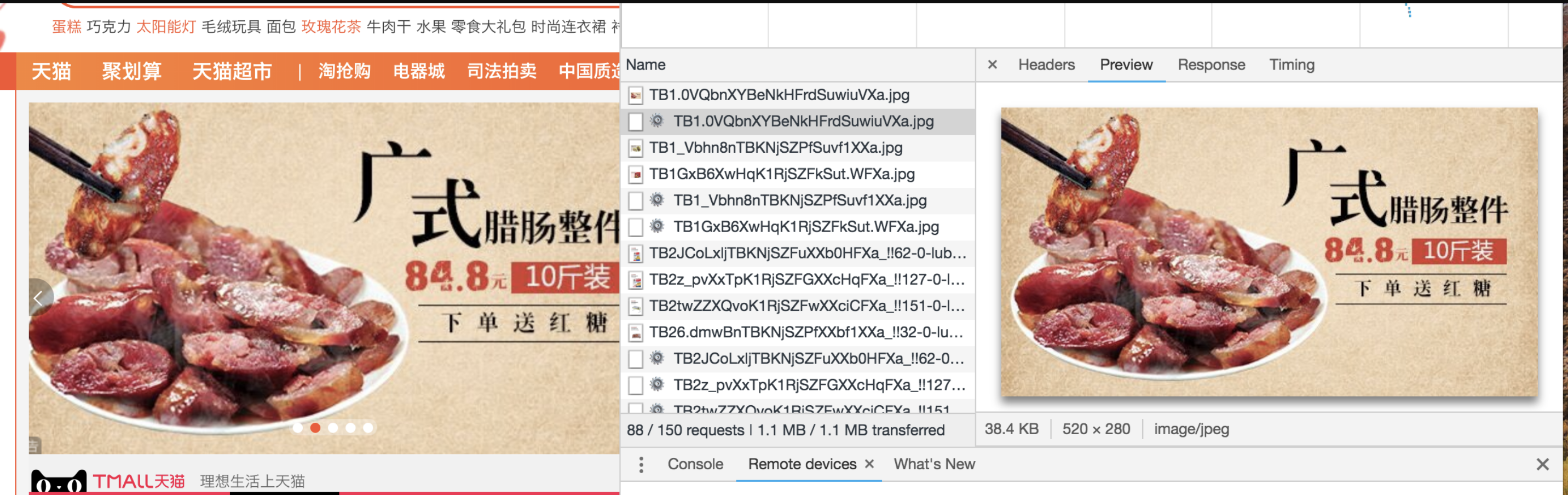Close the Remote devices drawer tab
This screenshot has height=495, width=1568.
(x=869, y=464)
